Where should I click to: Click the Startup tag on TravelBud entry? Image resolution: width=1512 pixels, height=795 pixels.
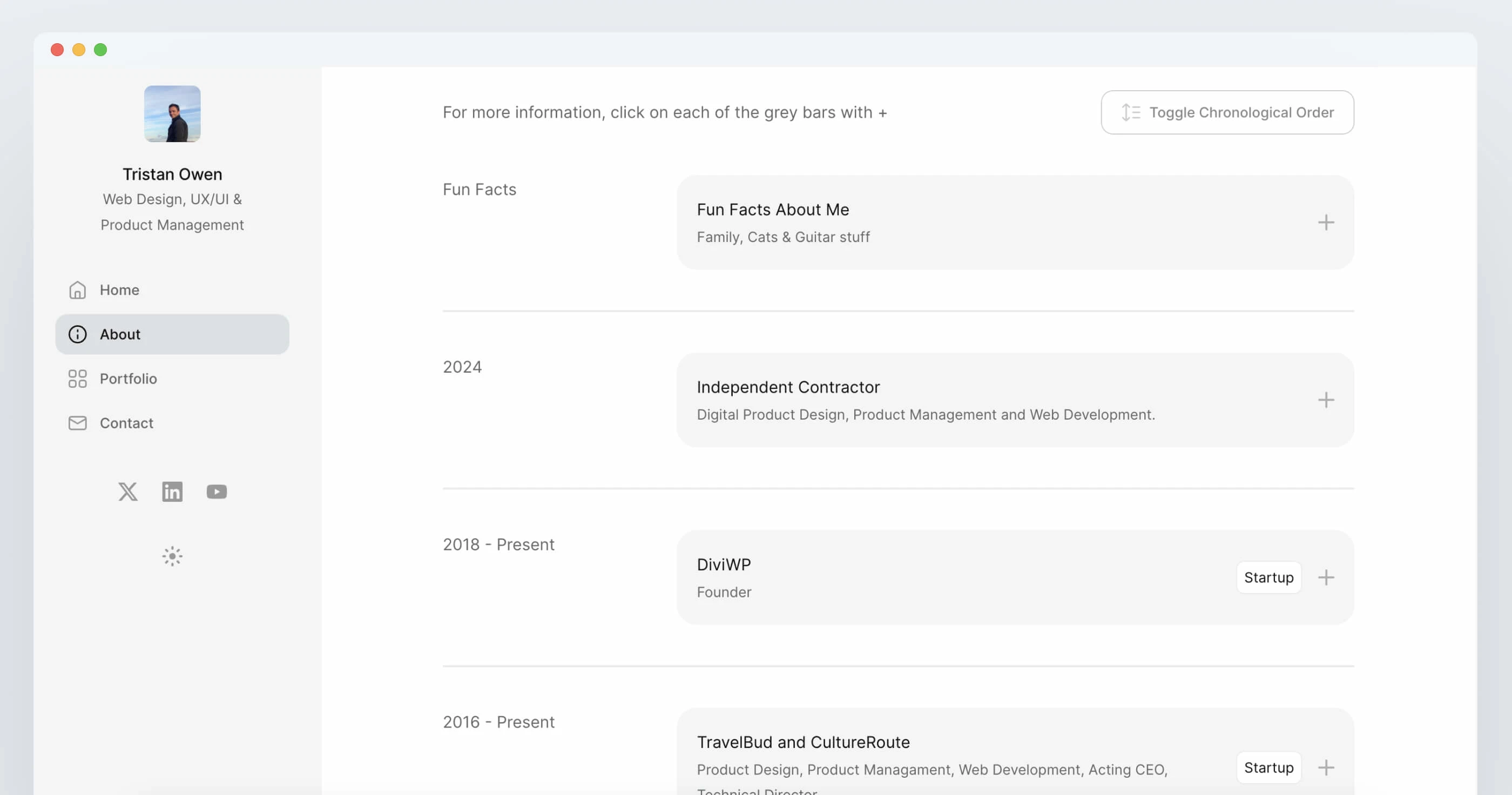click(x=1268, y=767)
